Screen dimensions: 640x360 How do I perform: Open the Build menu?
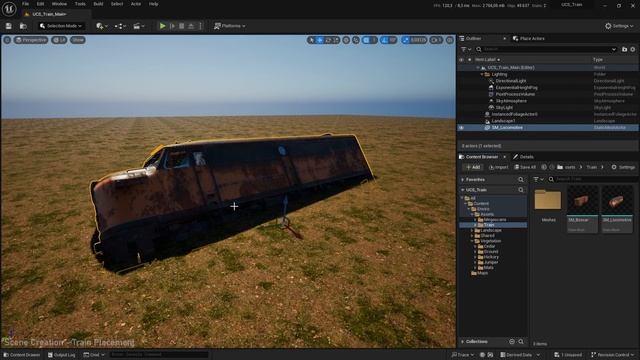[98, 4]
